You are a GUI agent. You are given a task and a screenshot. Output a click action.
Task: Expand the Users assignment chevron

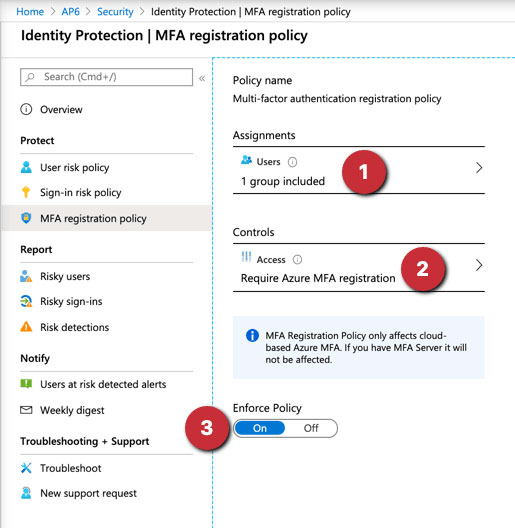[479, 168]
